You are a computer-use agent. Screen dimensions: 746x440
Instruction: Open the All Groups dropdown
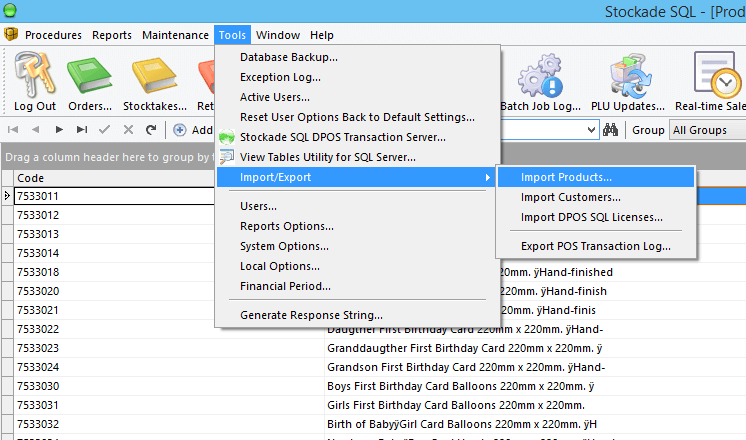709,130
